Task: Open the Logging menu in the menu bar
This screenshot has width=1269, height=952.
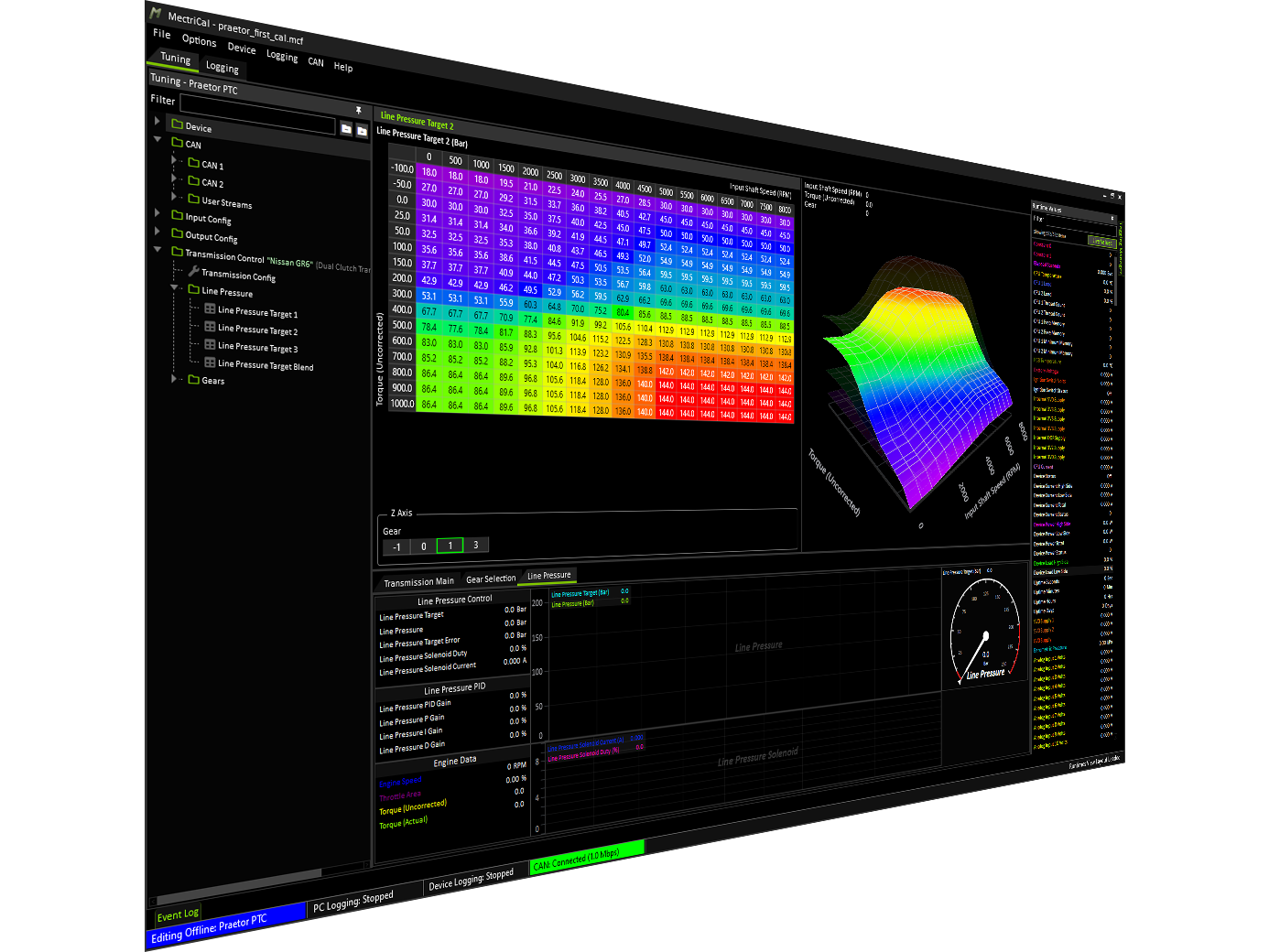Action: (x=282, y=56)
